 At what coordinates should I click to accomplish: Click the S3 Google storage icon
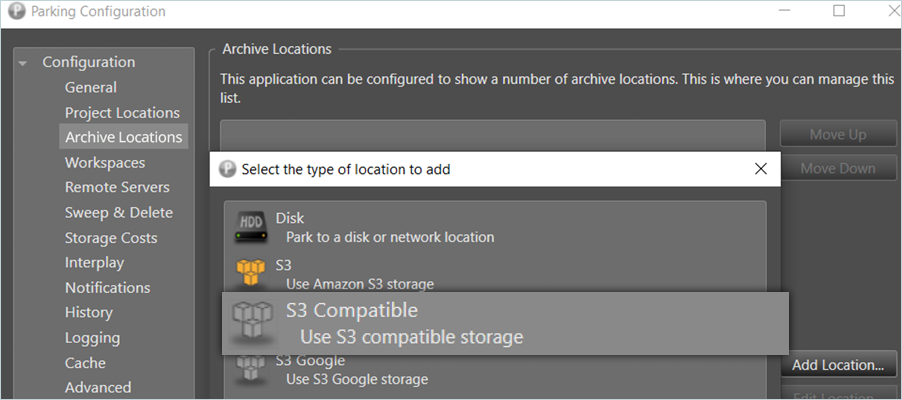pyautogui.click(x=251, y=369)
